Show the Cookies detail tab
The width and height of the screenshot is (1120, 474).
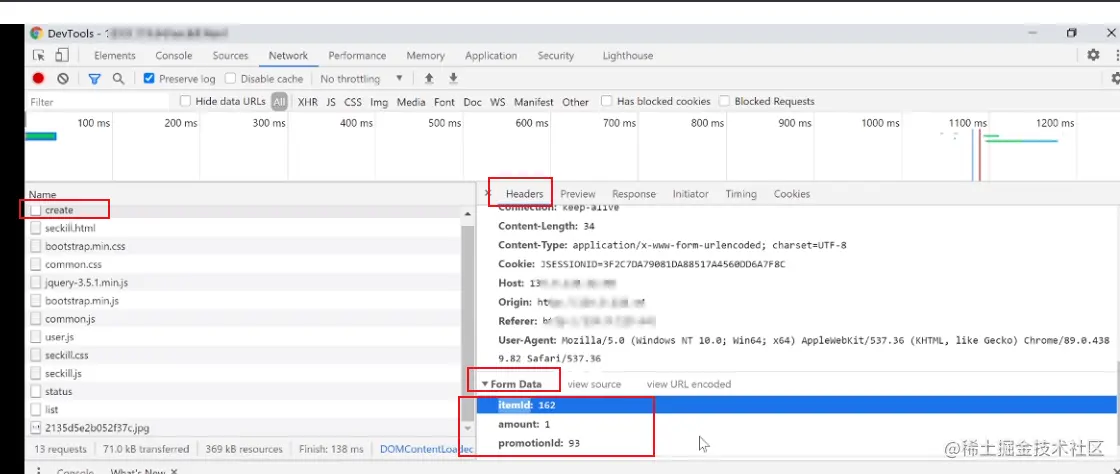click(791, 193)
